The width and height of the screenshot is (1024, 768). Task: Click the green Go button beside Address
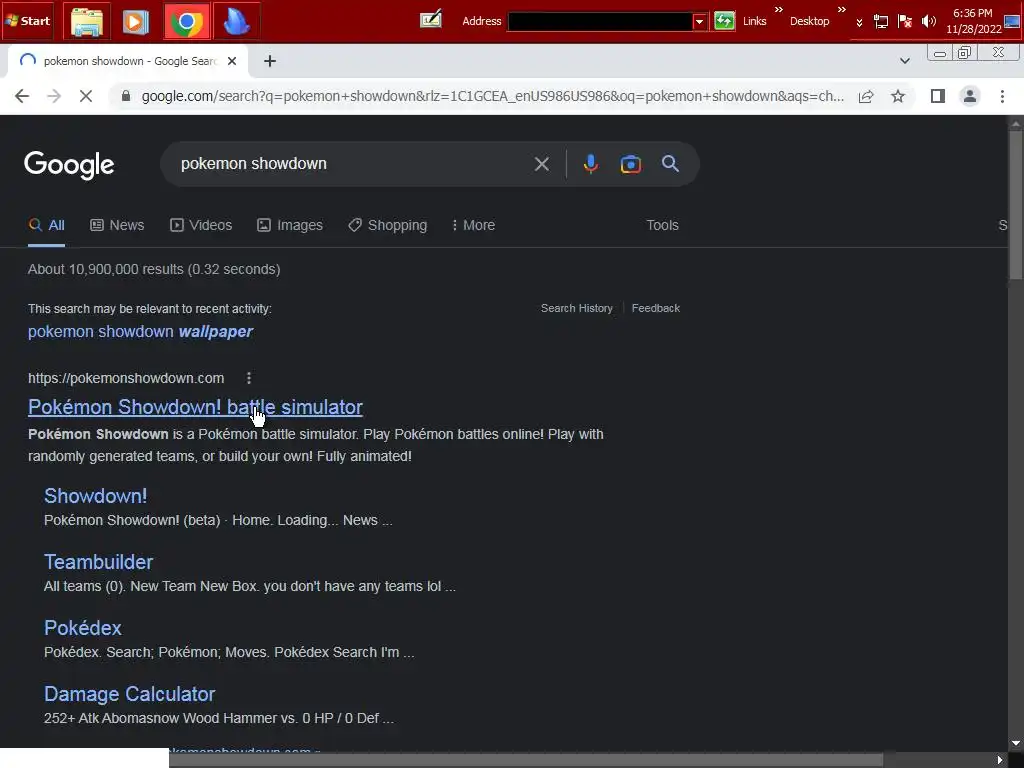[724, 21]
